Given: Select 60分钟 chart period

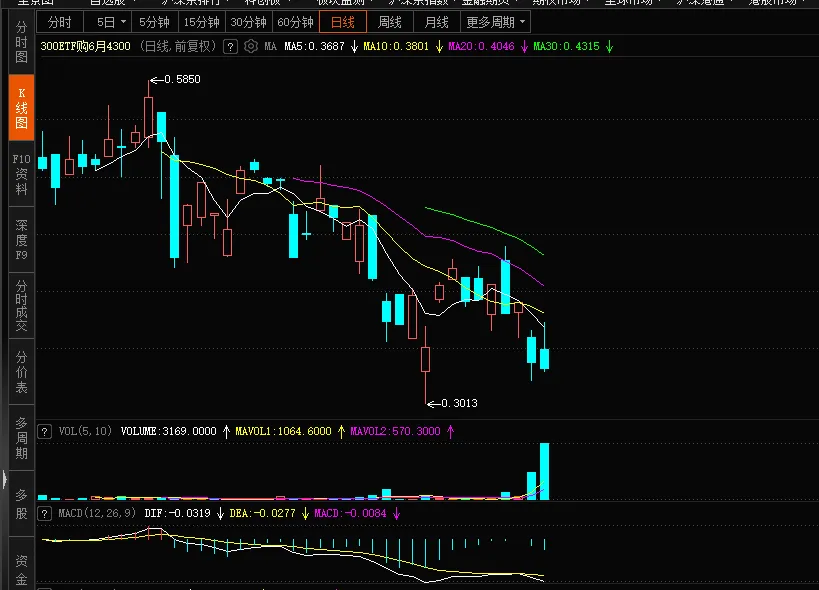Looking at the screenshot, I should pyautogui.click(x=296, y=22).
